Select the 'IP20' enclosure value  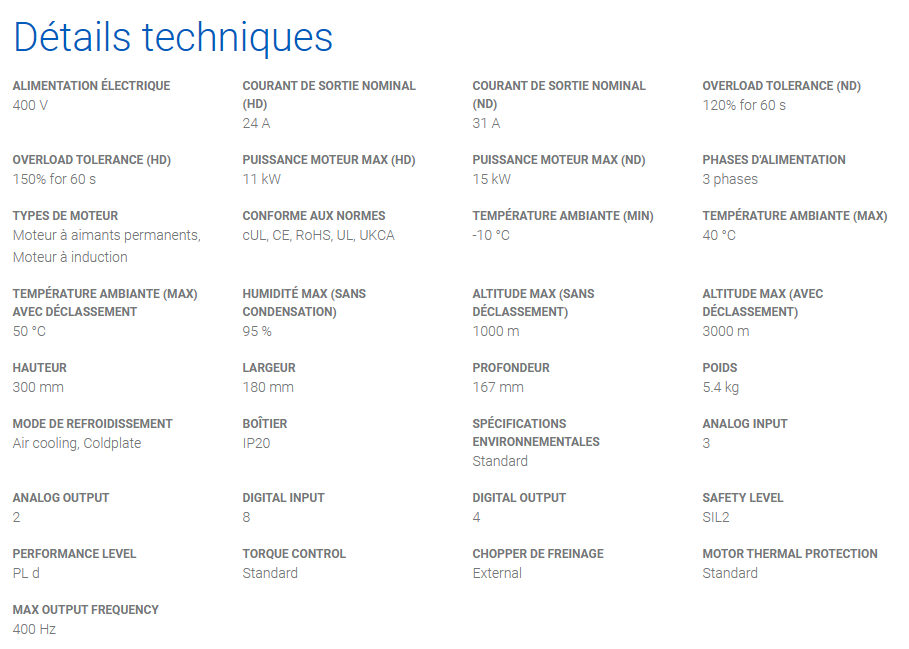tap(256, 444)
